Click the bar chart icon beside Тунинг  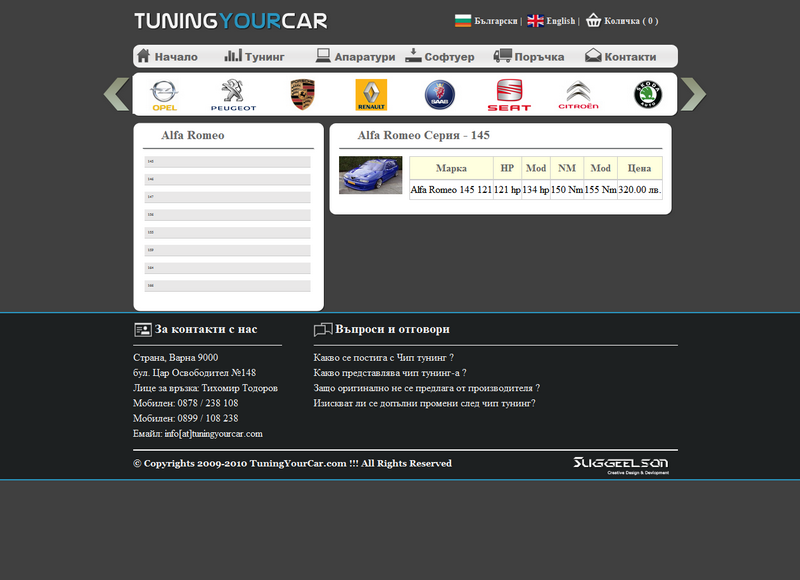click(x=233, y=56)
